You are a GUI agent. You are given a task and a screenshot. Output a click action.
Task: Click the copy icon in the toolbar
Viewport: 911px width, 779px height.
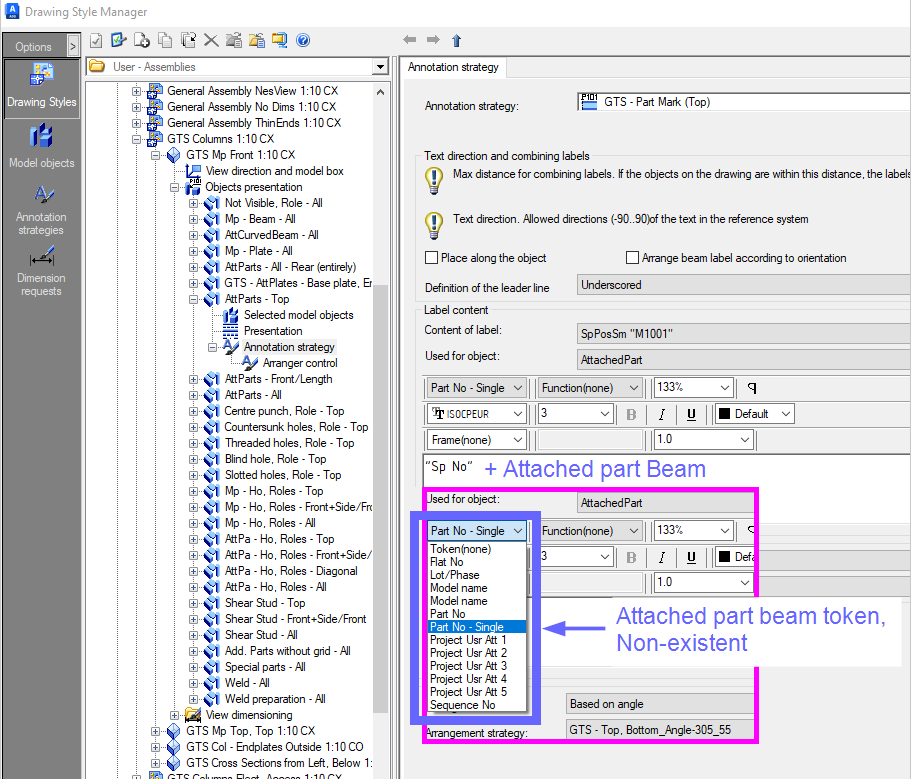[165, 40]
